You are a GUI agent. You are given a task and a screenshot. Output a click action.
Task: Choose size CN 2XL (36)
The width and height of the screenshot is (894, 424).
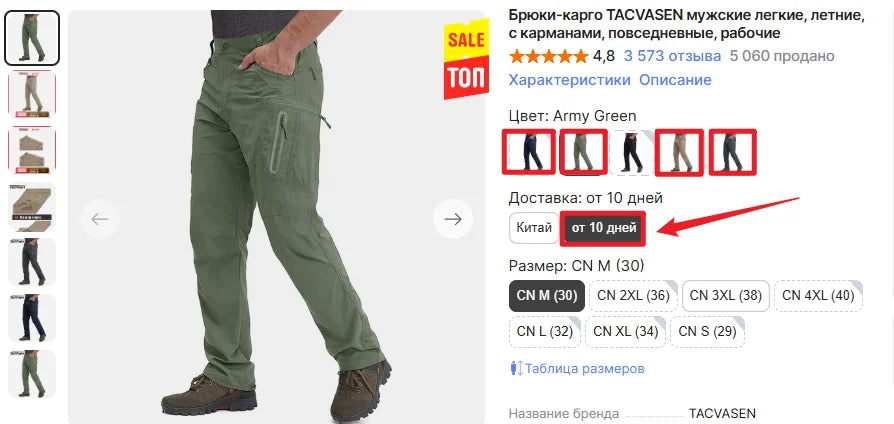633,296
